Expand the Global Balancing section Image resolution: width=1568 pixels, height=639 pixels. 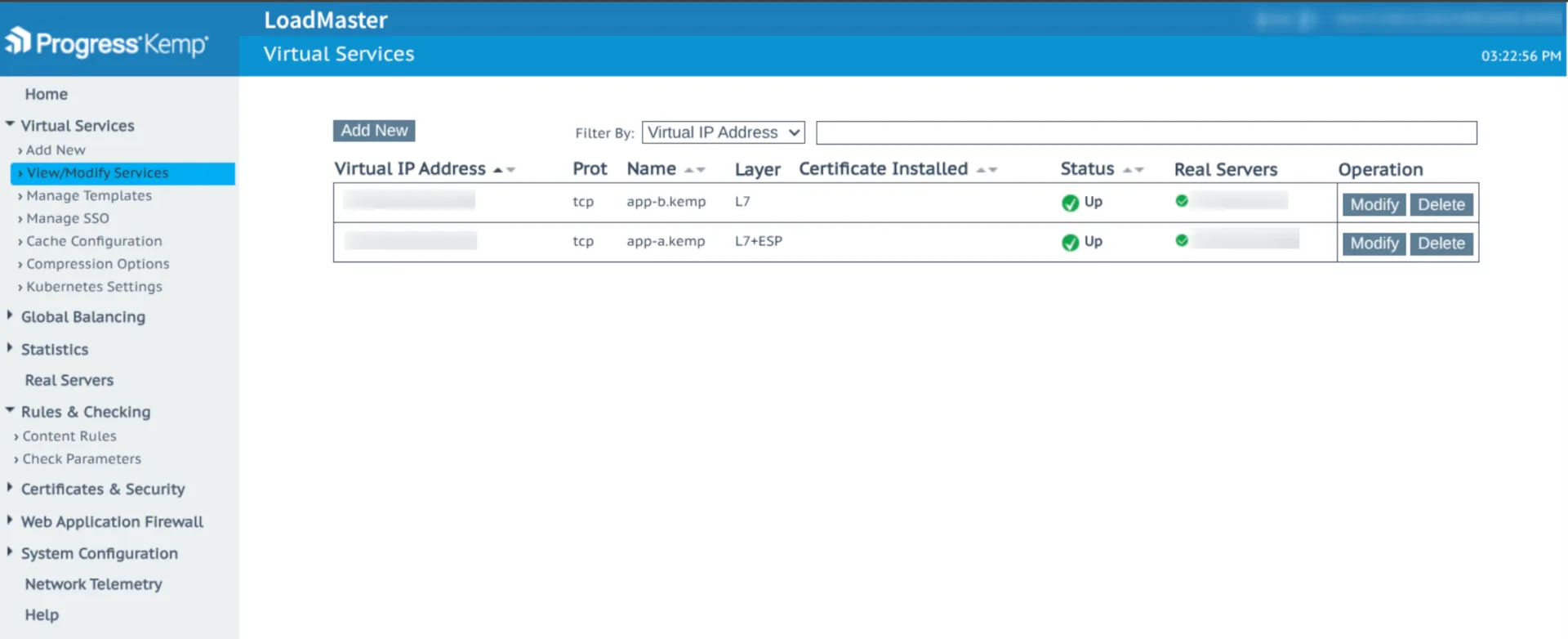point(82,317)
